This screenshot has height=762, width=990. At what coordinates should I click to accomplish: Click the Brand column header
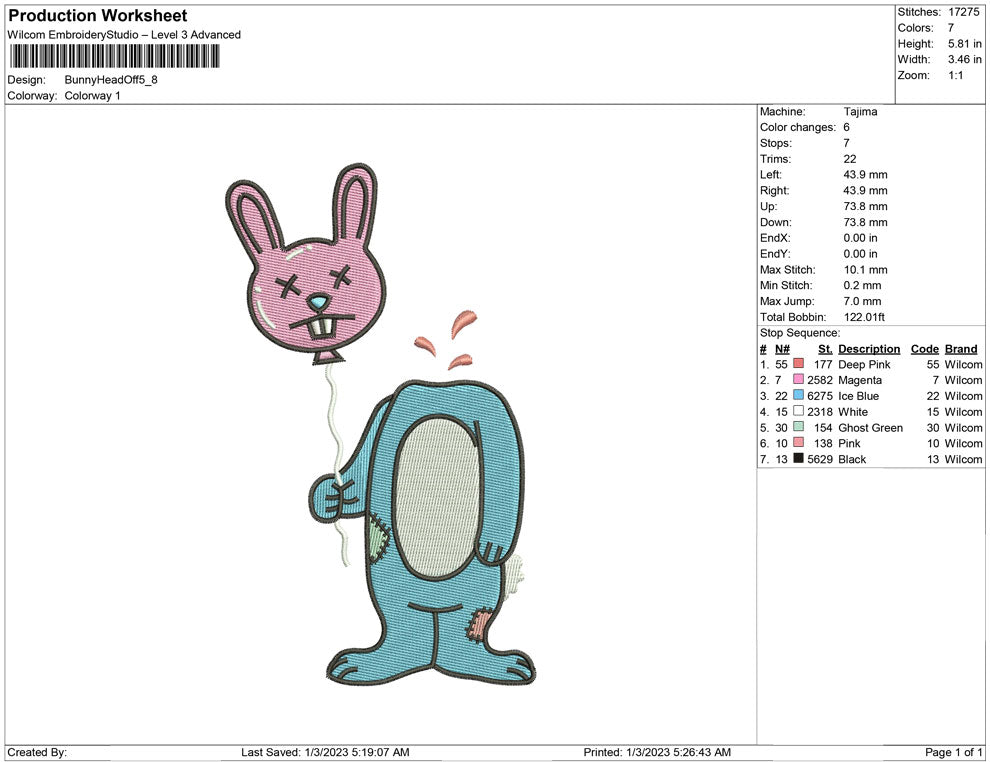tap(961, 348)
